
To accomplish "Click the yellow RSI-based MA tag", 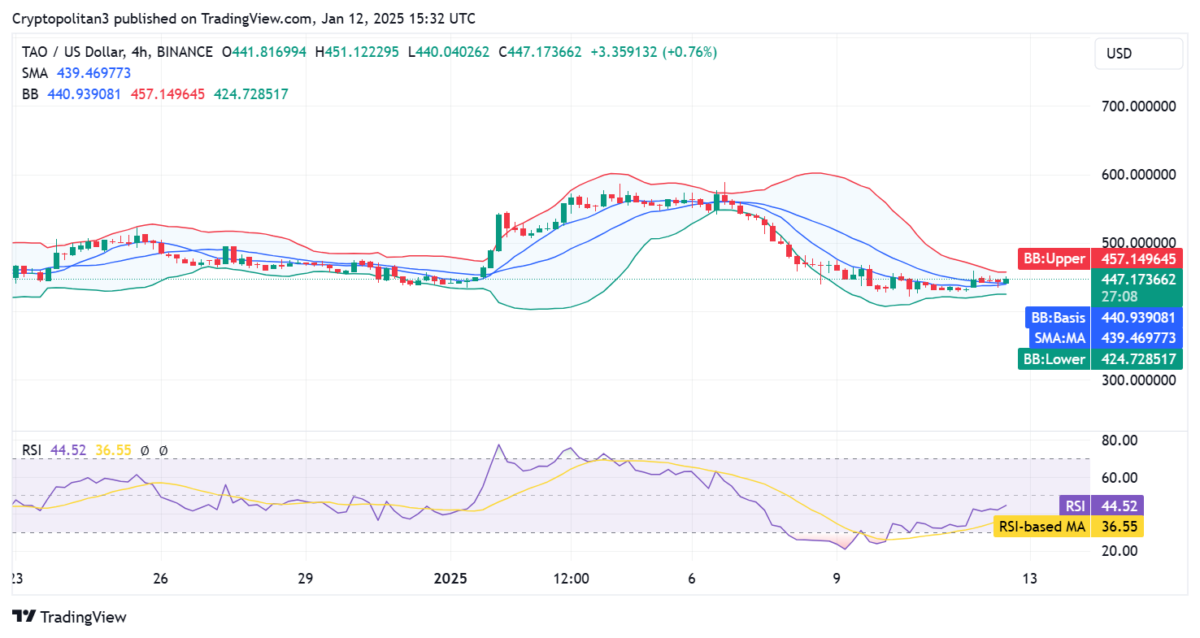I will coord(1044,526).
